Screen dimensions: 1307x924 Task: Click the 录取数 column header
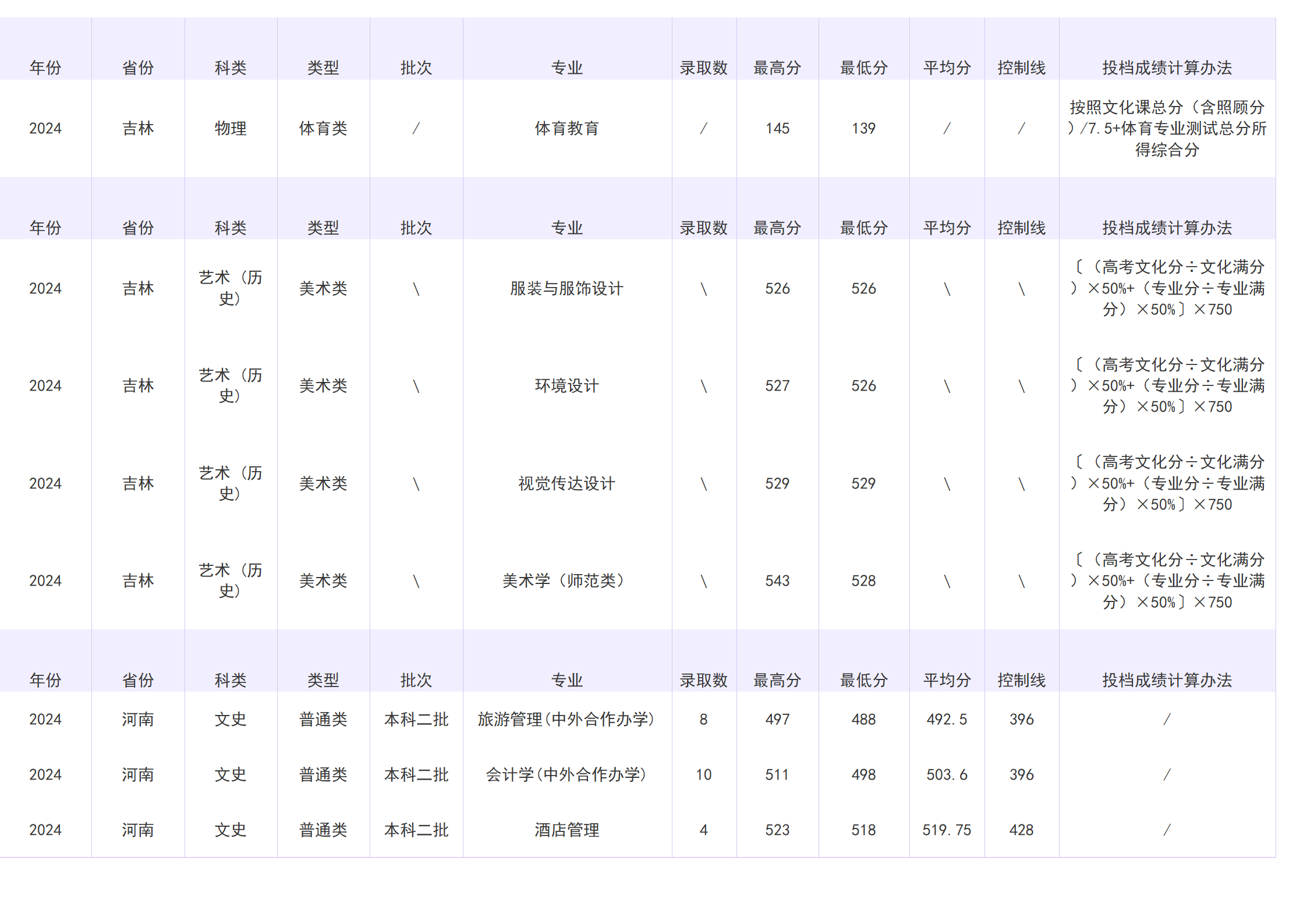coord(704,67)
